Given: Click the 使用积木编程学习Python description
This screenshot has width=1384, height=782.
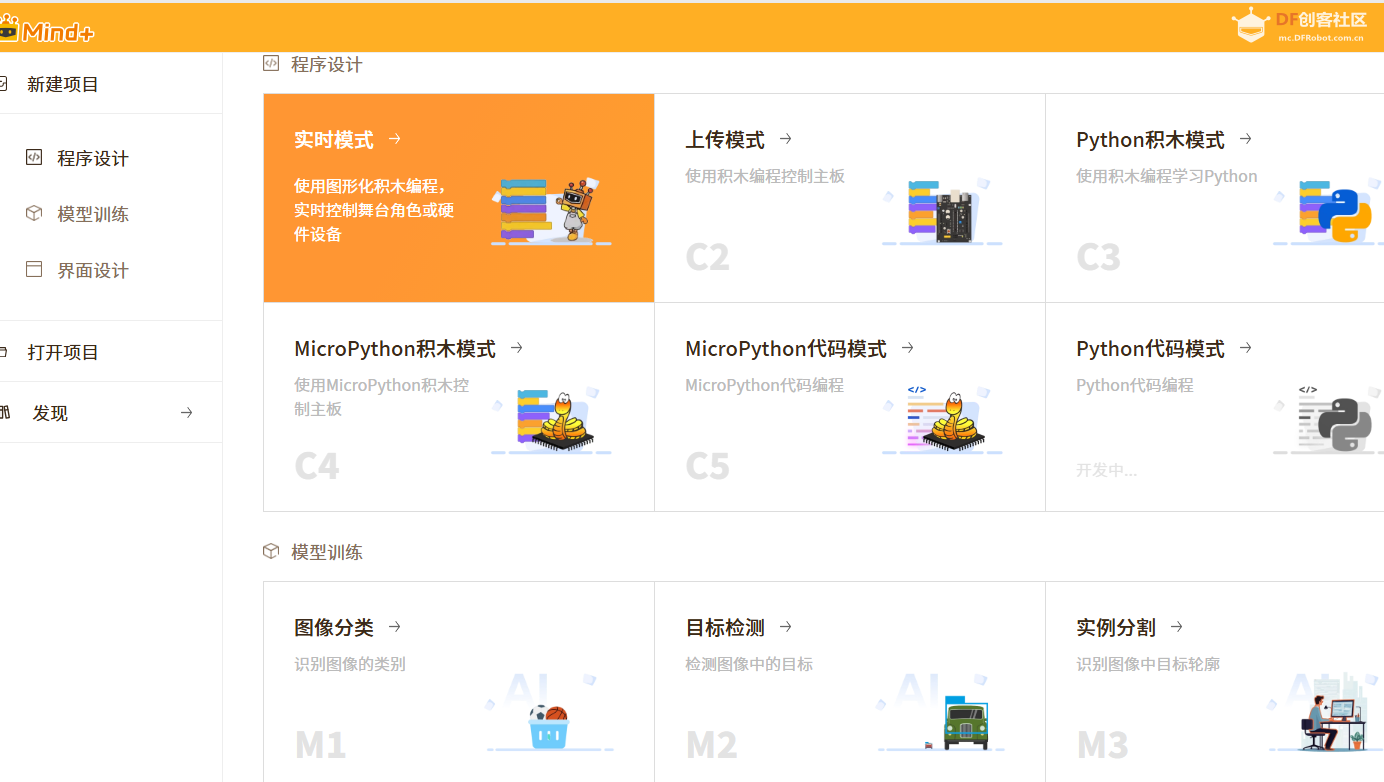Looking at the screenshot, I should click(1167, 176).
